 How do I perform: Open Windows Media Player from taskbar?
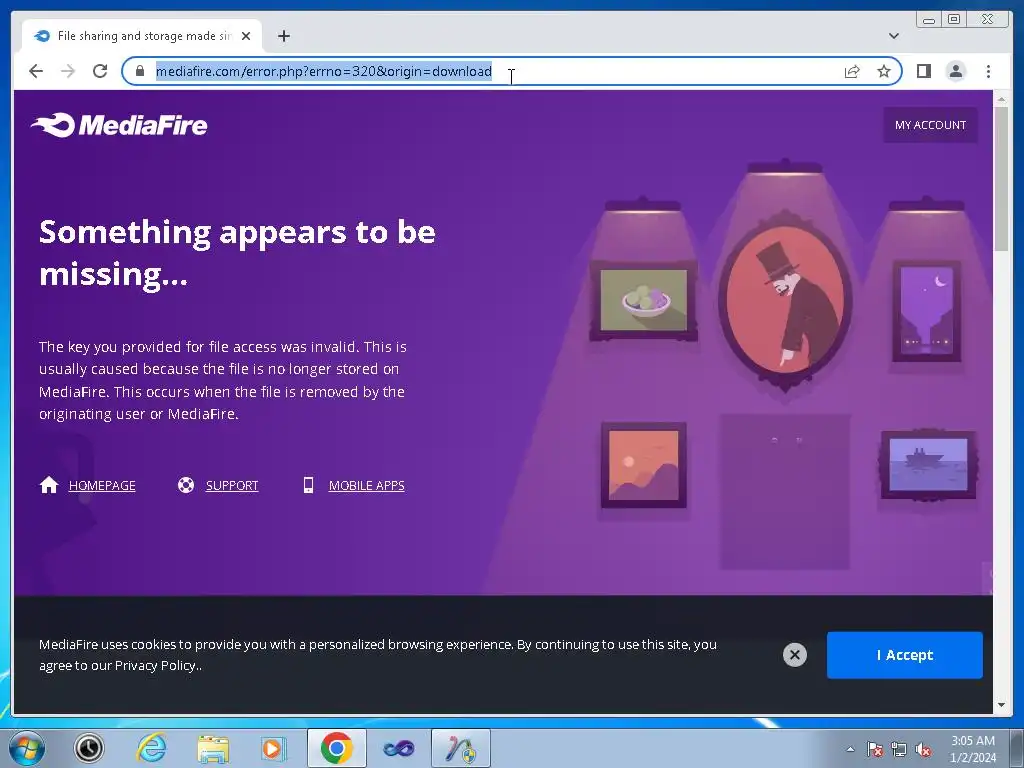click(x=274, y=748)
